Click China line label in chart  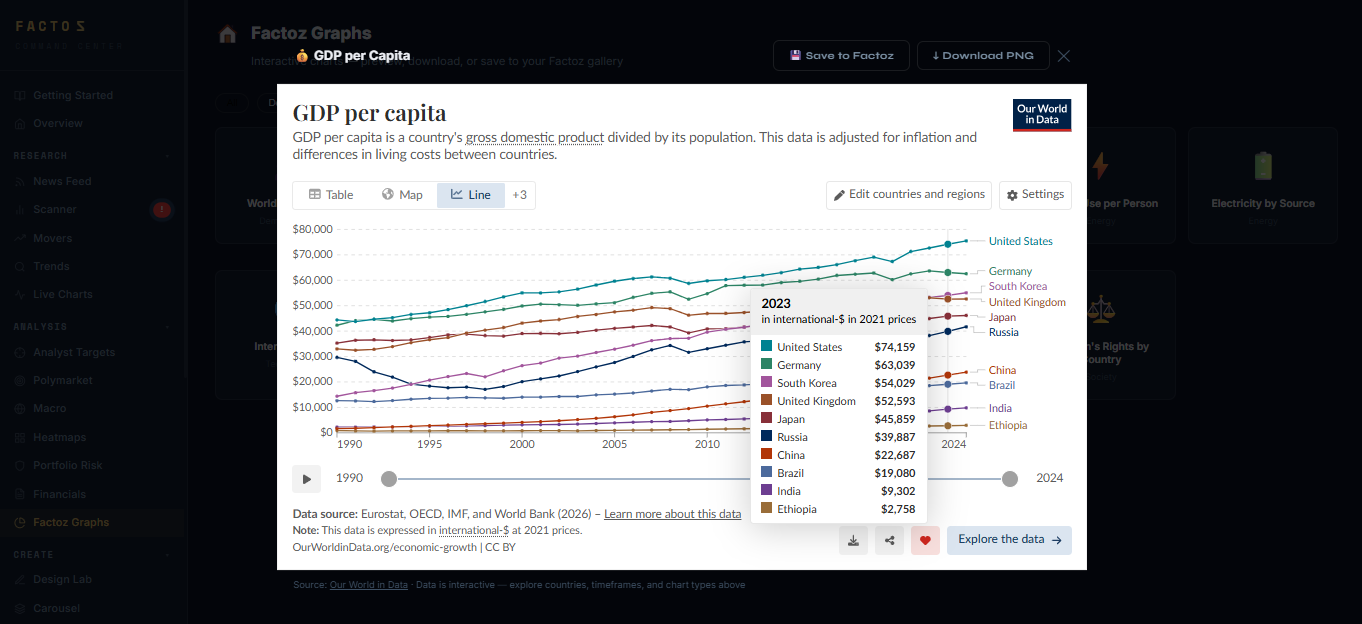(1002, 371)
